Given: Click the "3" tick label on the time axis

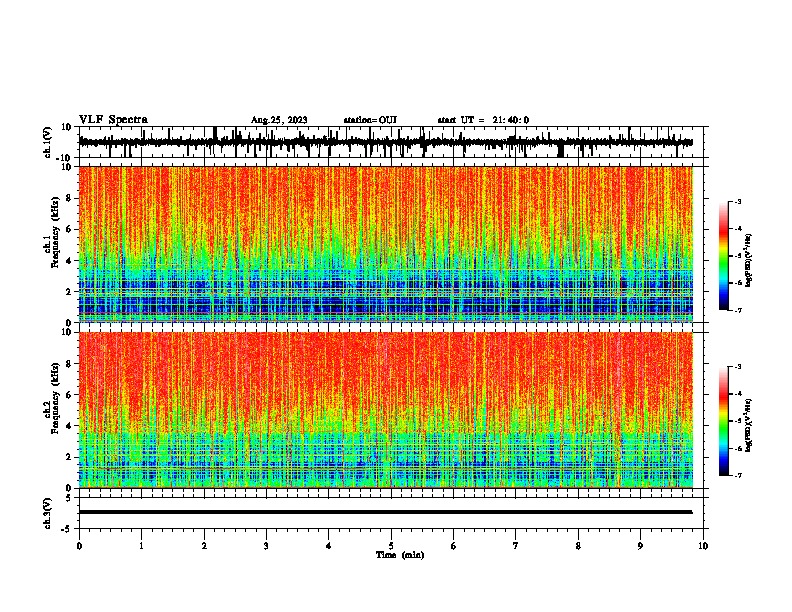Looking at the screenshot, I should tap(266, 546).
